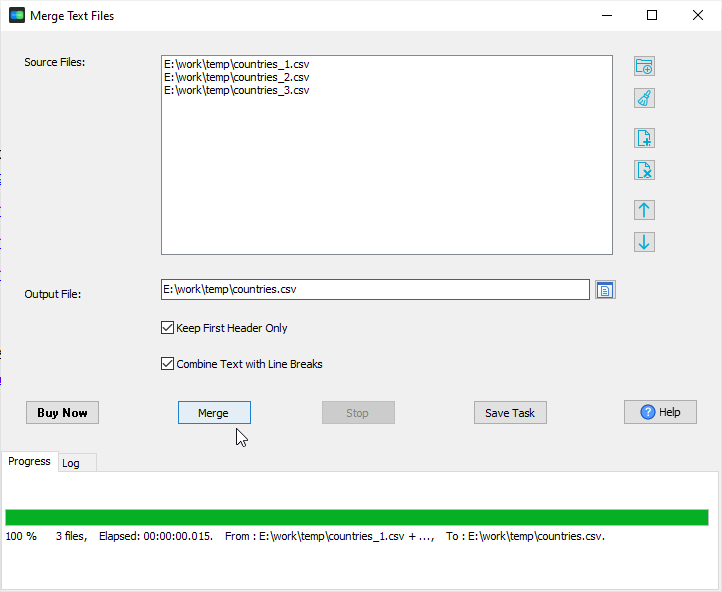722x592 pixels.
Task: Start merging with the Merge button
Action: [214, 412]
